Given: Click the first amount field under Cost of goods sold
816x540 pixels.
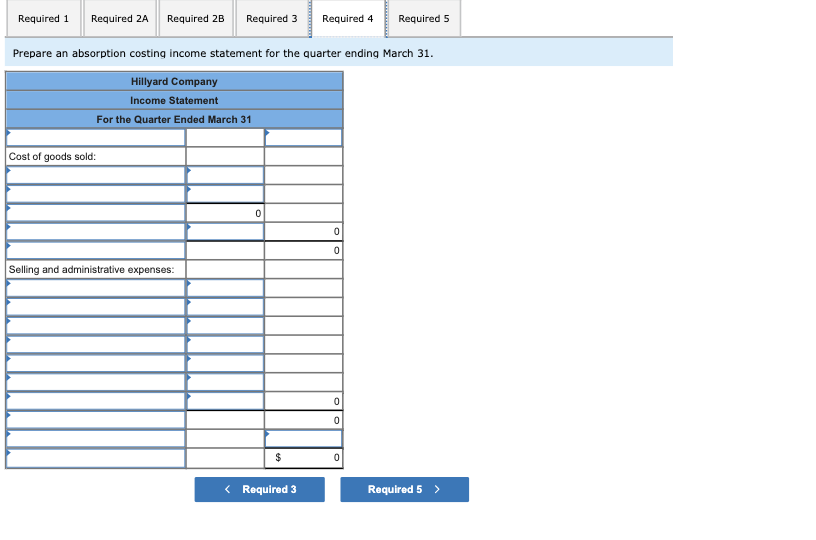Looking at the screenshot, I should click(x=225, y=175).
